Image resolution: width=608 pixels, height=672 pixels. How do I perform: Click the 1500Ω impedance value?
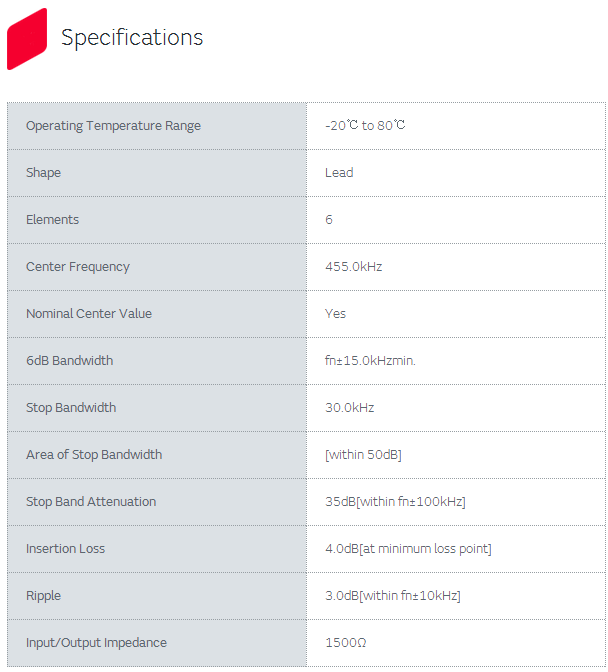pos(346,643)
